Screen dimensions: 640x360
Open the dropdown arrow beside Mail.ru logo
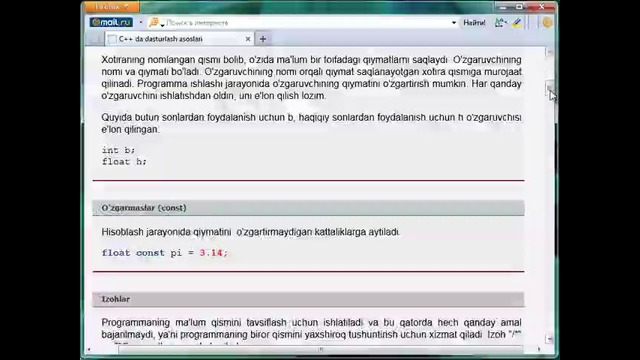click(x=141, y=22)
